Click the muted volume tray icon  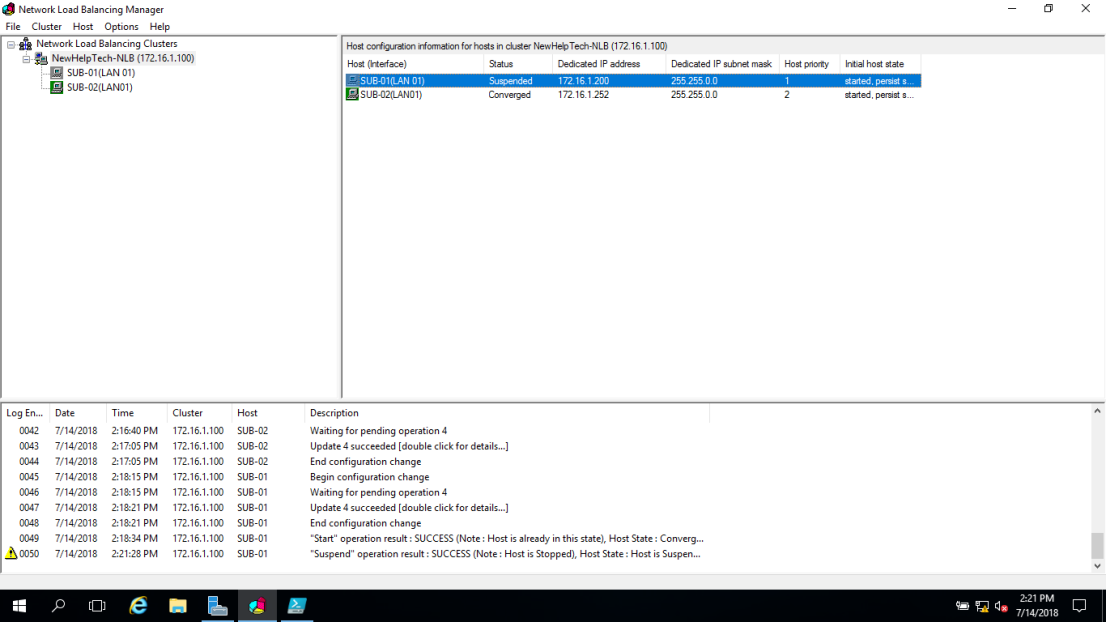tap(1001, 606)
